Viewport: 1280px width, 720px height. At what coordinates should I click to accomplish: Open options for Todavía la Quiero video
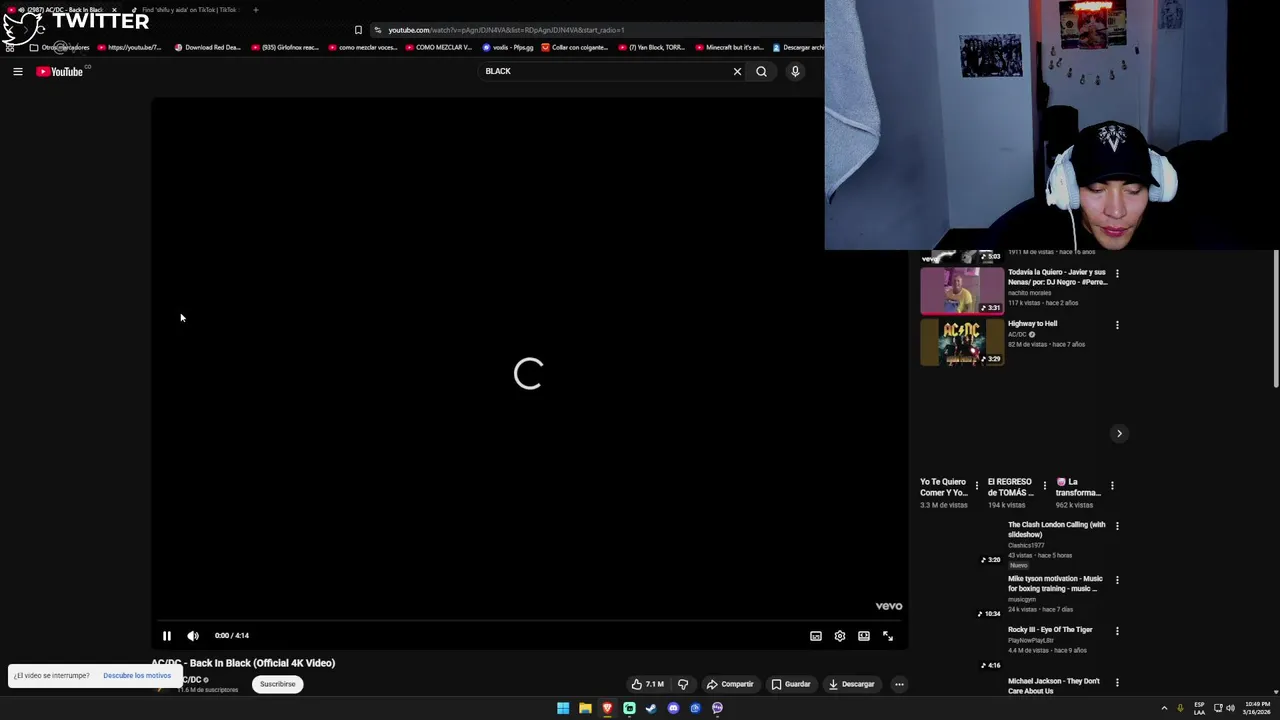coord(1117,273)
